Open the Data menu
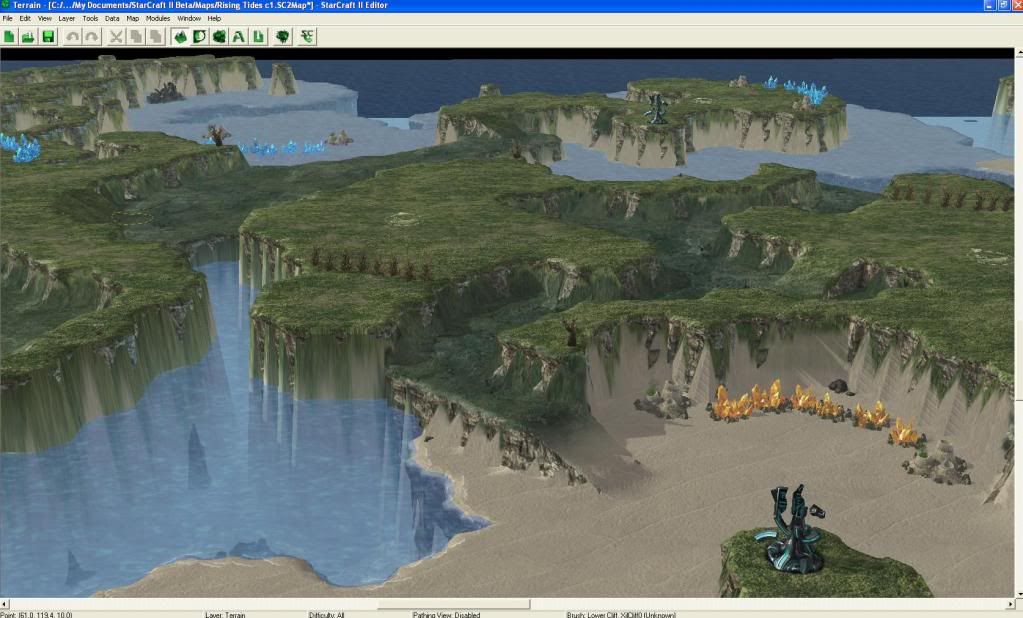This screenshot has width=1023, height=618. [x=112, y=19]
